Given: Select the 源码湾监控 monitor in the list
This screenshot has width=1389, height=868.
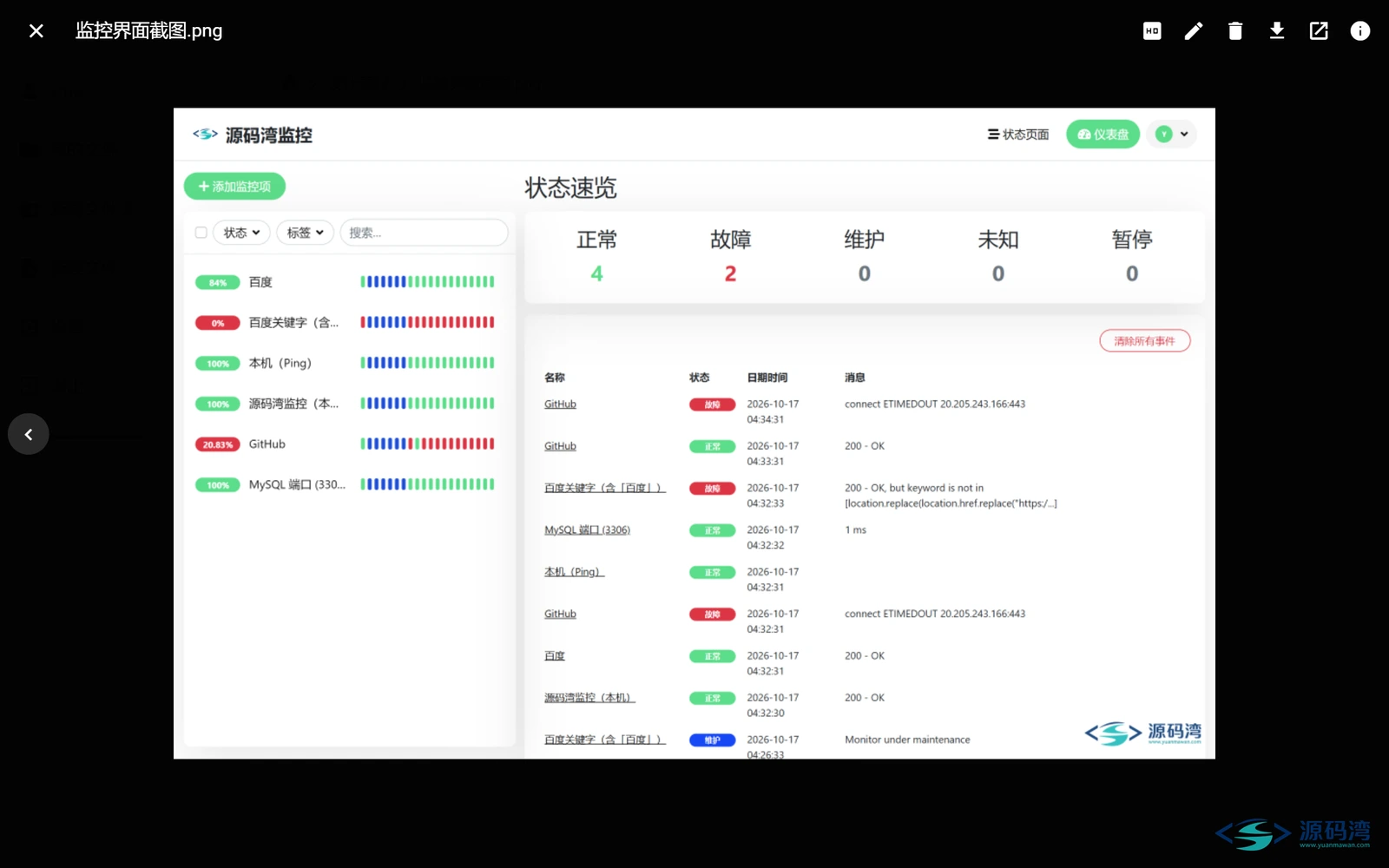Looking at the screenshot, I should pos(349,404).
